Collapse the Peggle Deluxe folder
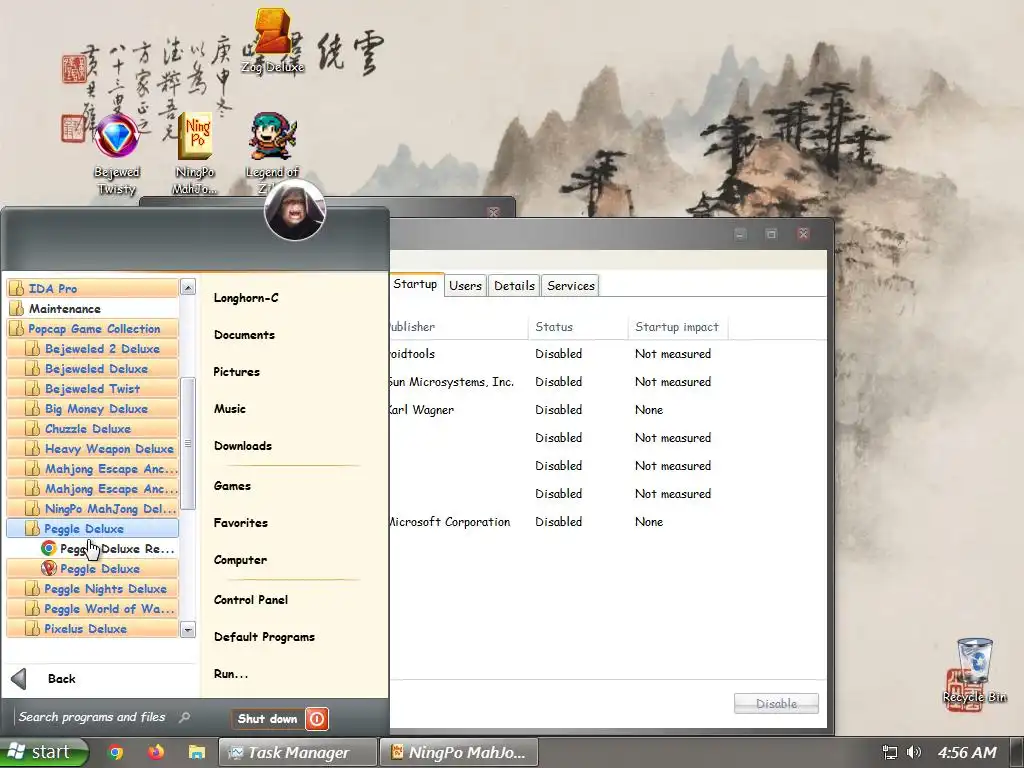Image resolution: width=1024 pixels, height=768 pixels. 92,528
